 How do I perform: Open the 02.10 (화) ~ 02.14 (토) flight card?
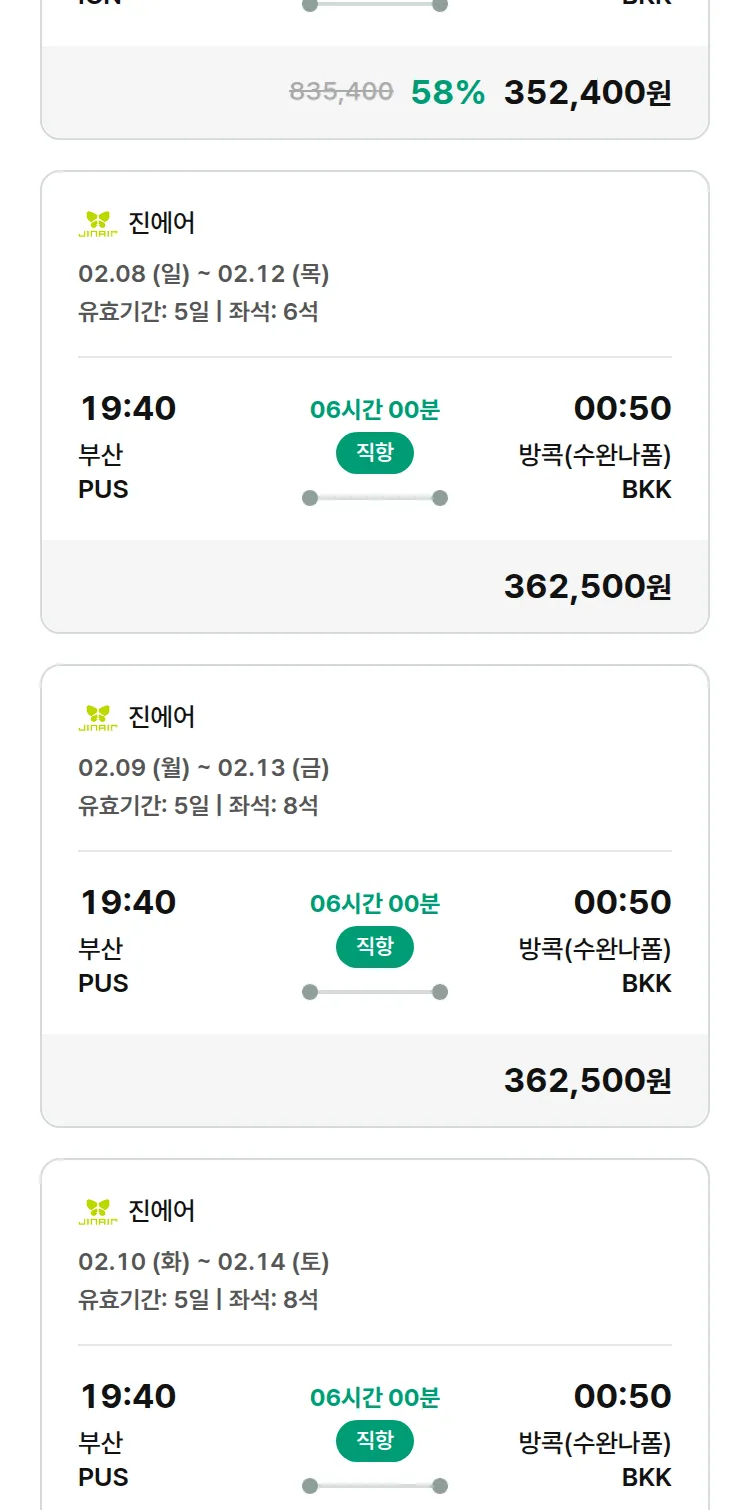click(204, 1262)
